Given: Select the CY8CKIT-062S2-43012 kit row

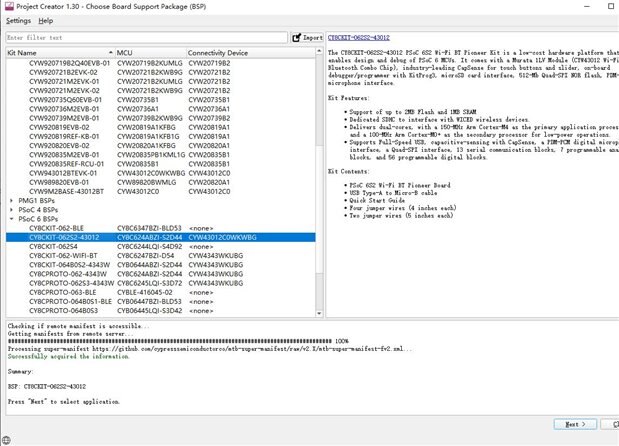Looking at the screenshot, I should tap(161, 237).
